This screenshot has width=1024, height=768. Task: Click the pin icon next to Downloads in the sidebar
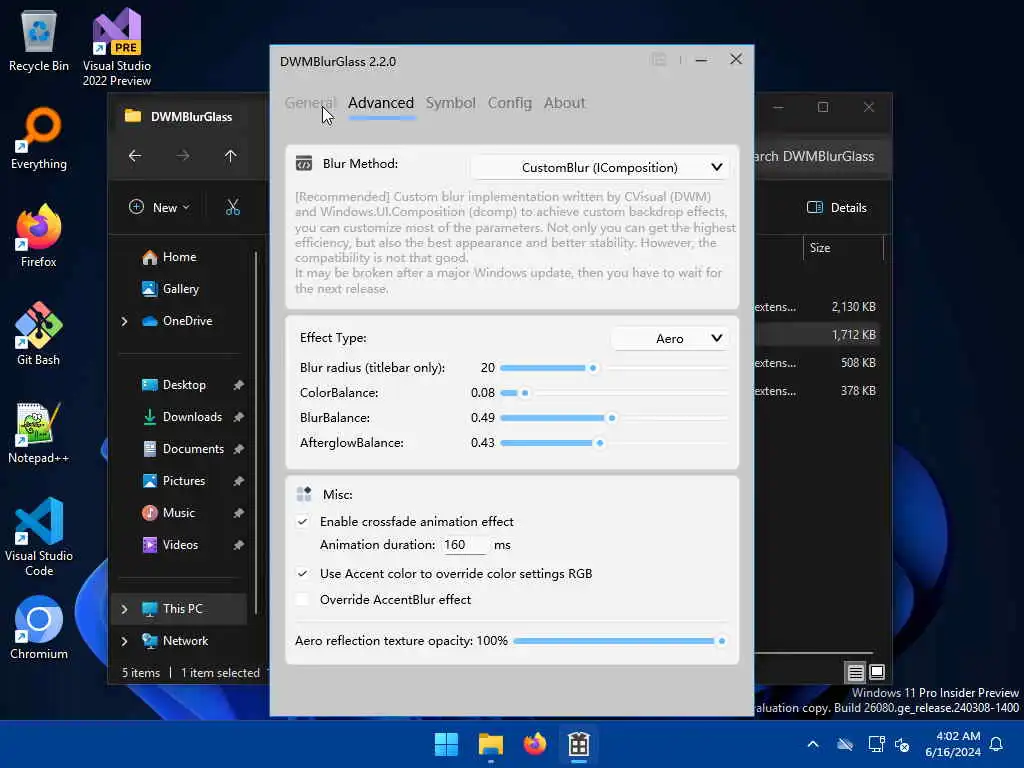click(238, 417)
